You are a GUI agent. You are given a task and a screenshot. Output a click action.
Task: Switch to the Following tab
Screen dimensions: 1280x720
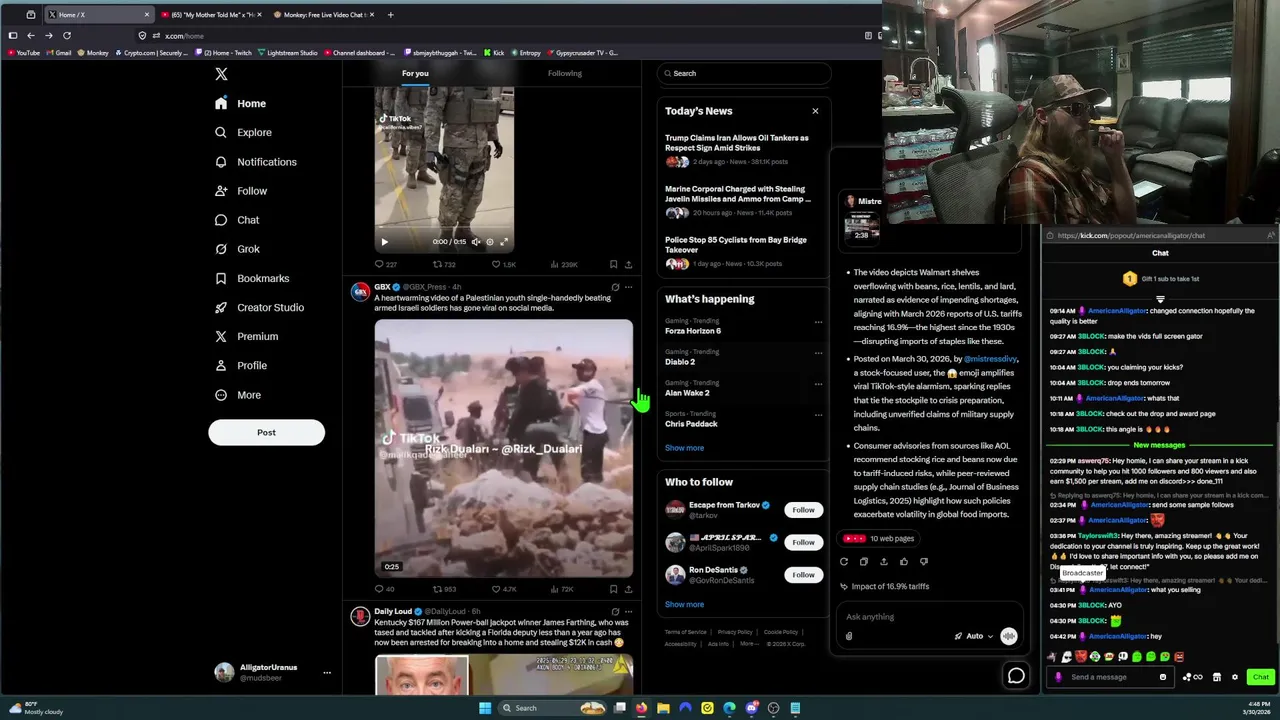coord(565,73)
